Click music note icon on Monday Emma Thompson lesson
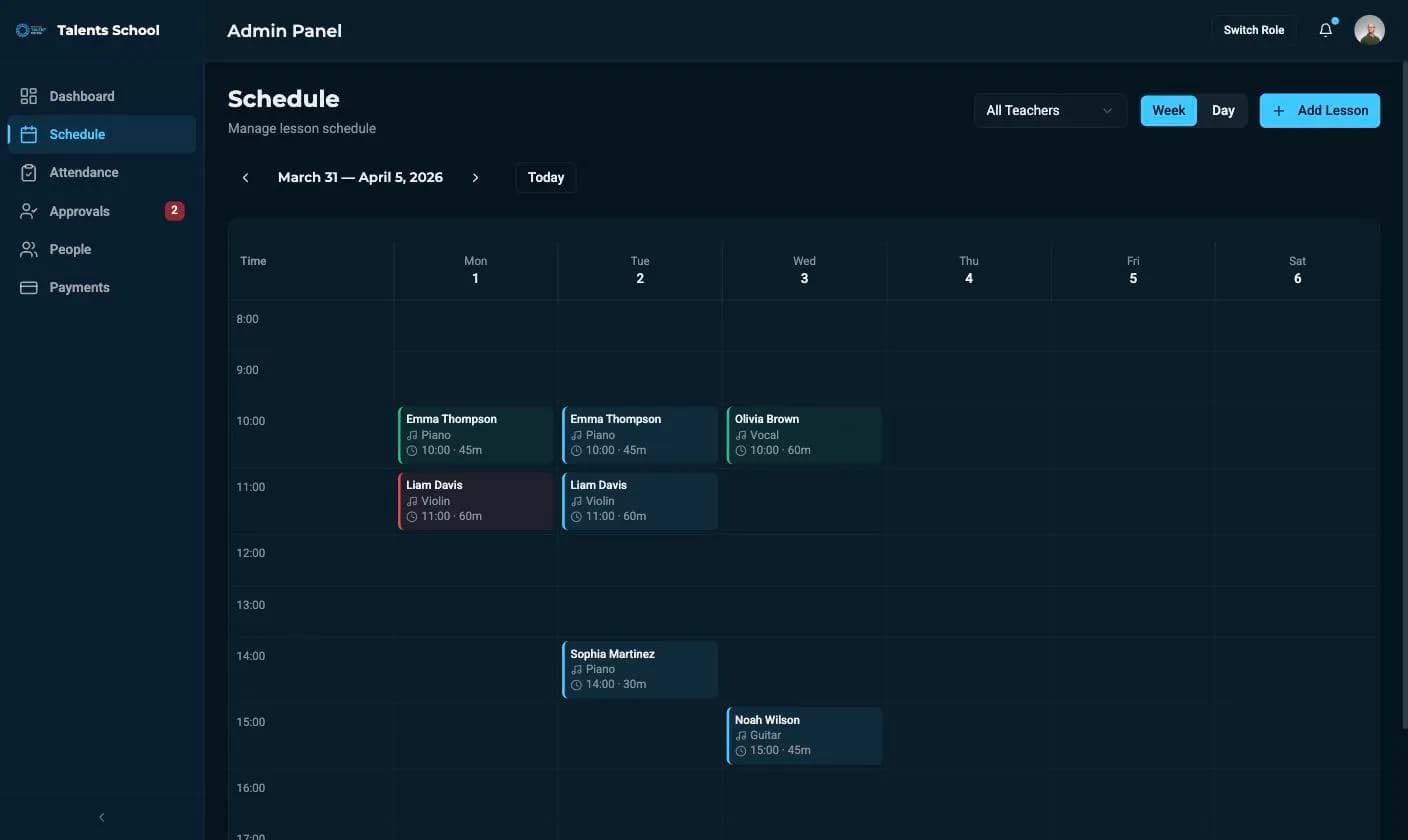The image size is (1408, 840). [412, 435]
